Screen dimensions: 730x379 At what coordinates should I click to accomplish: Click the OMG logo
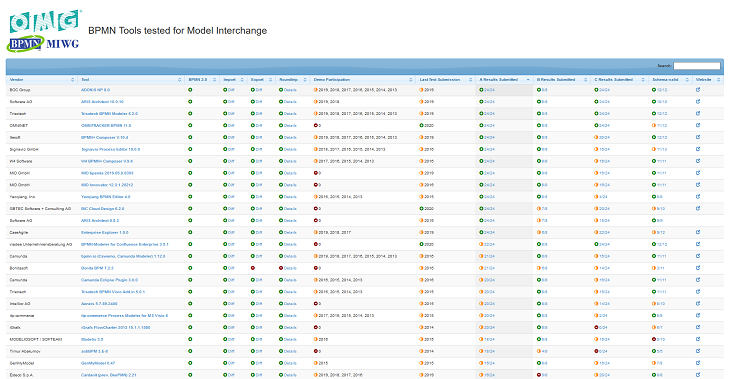tap(45, 21)
